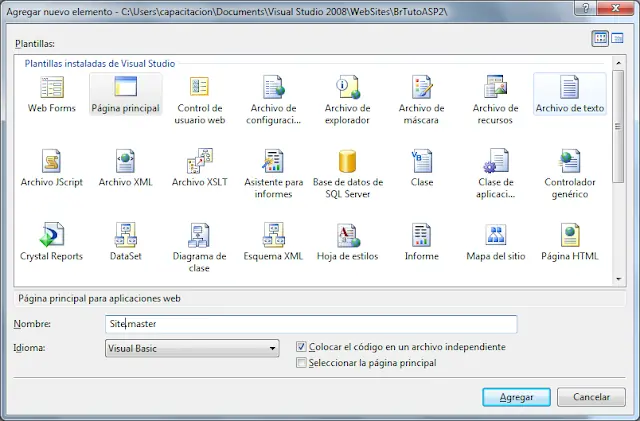Choose the DataSet template
640x421 pixels.
[126, 242]
